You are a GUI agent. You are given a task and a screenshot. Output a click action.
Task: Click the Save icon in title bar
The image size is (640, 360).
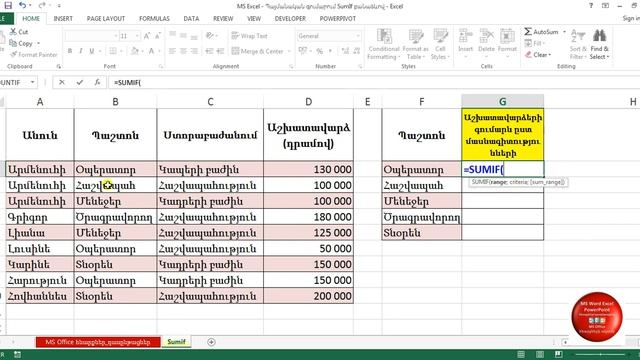tap(8, 6)
